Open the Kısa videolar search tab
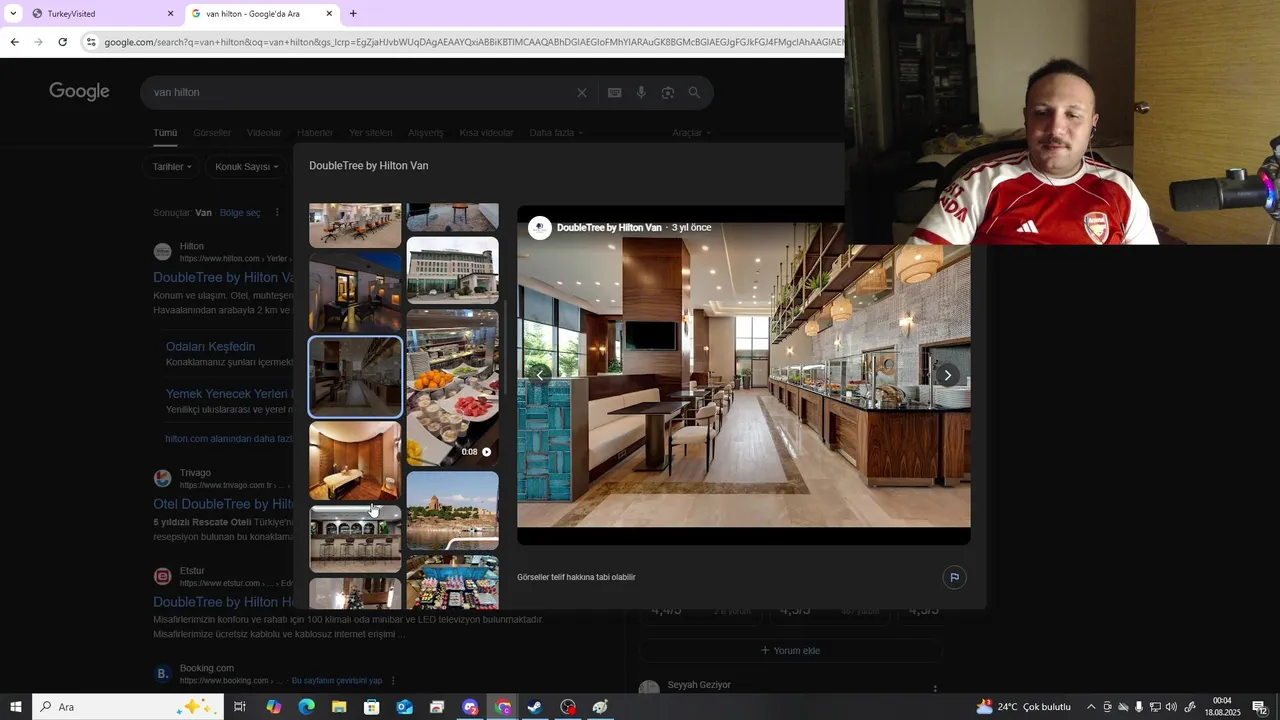 [486, 133]
